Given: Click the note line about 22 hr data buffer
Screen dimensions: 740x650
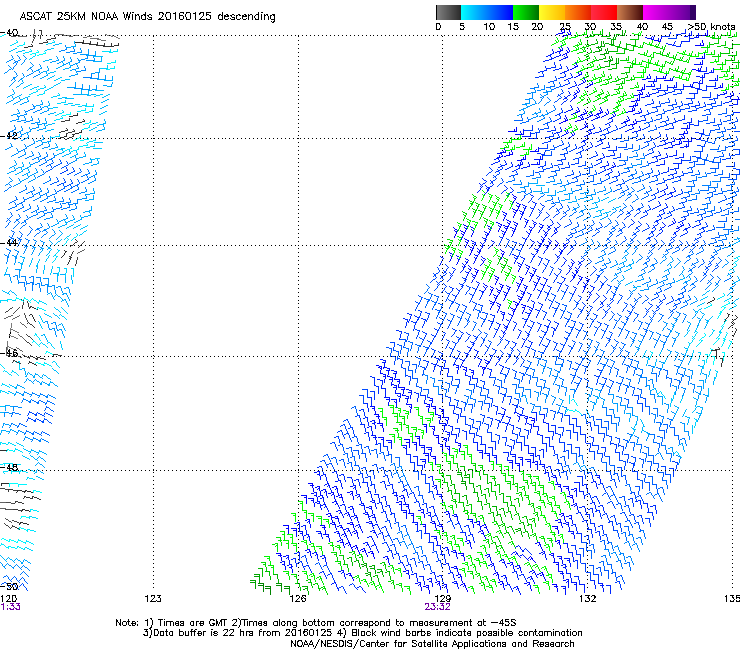Looking at the screenshot, I should point(362,633).
